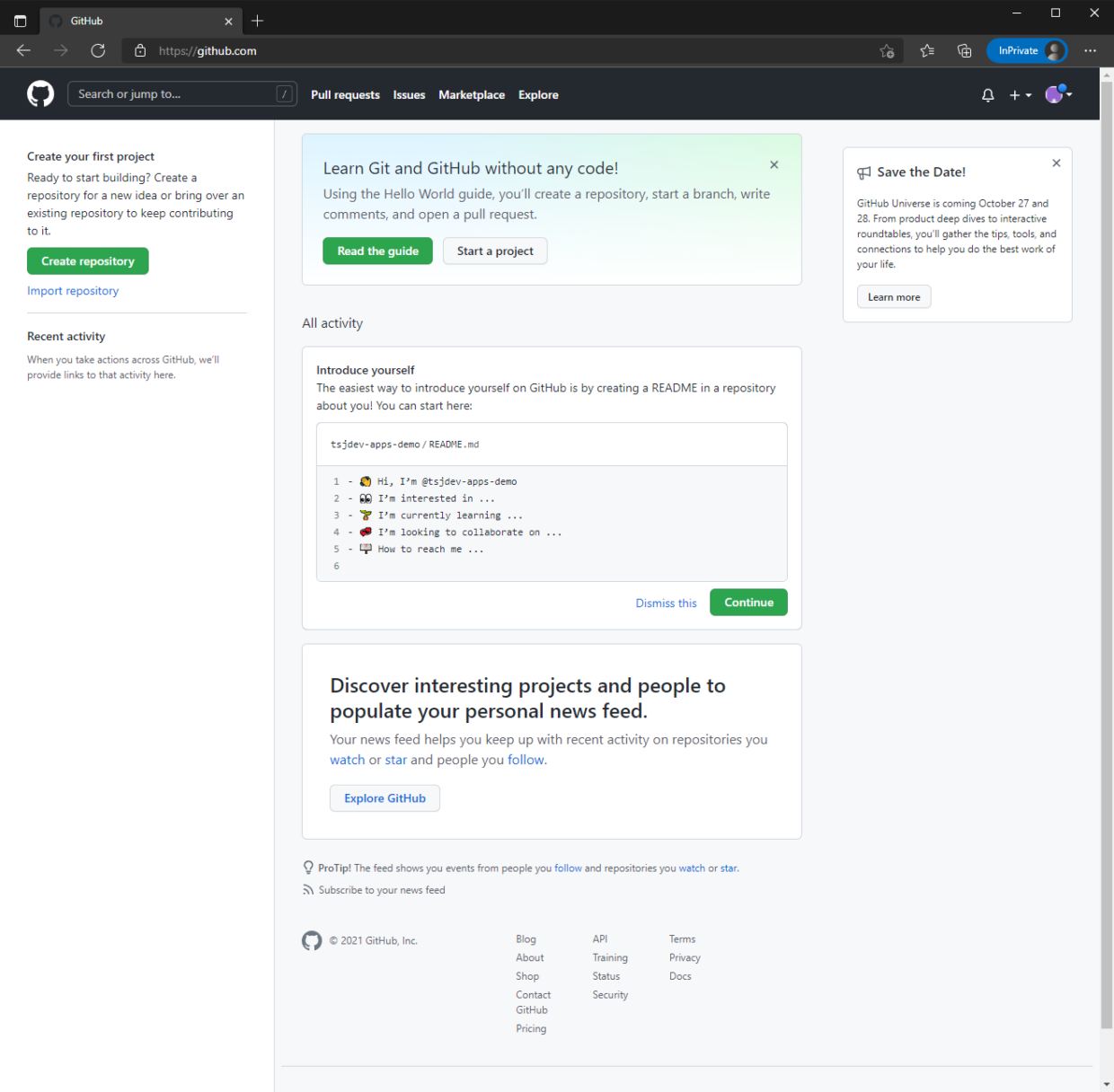Select Marketplace in the navigation bar

(472, 94)
